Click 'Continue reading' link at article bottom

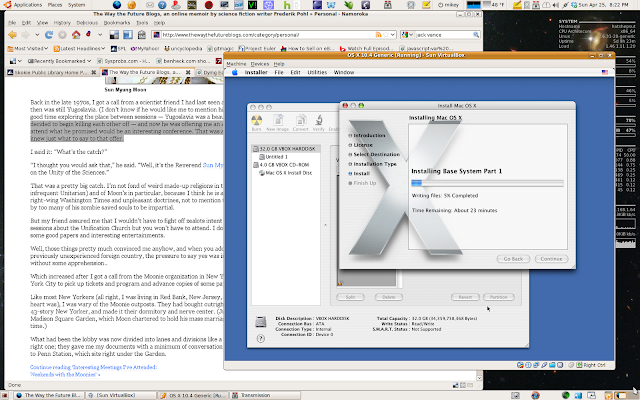click(x=93, y=371)
